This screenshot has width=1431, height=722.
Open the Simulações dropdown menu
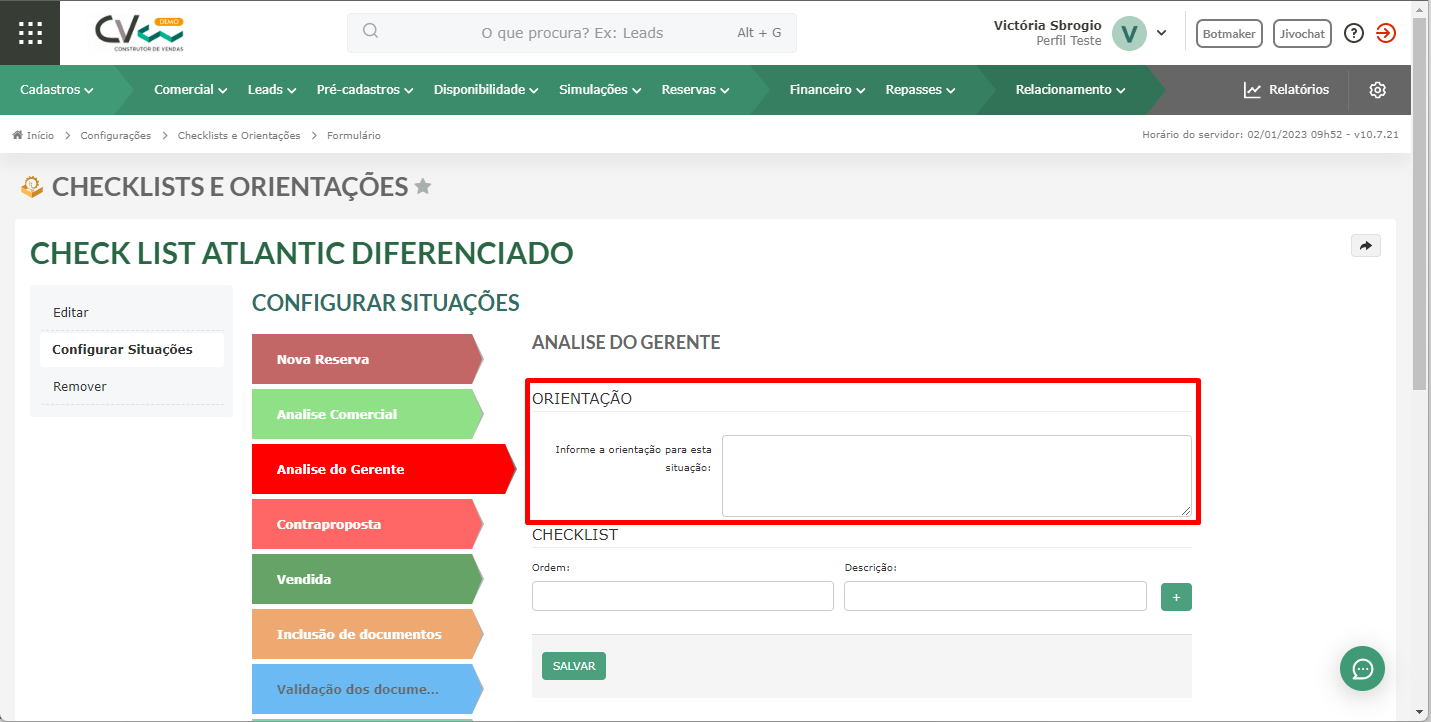pos(600,90)
